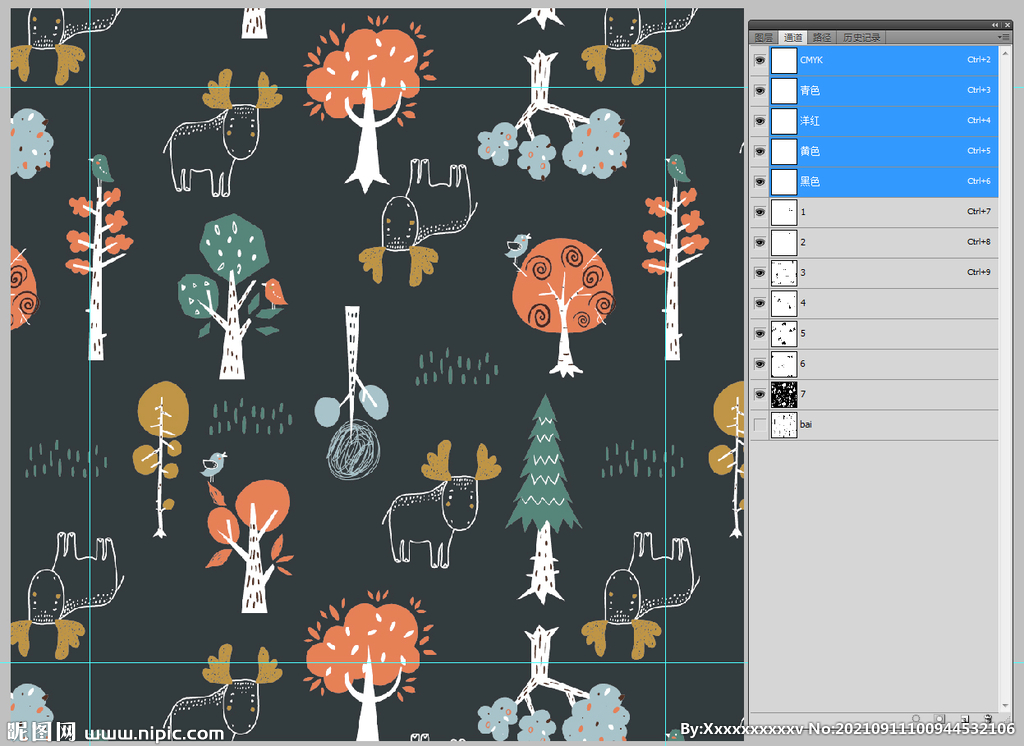The width and height of the screenshot is (1024, 746).
Task: Click thumbnail of bai channel
Action: click(784, 425)
